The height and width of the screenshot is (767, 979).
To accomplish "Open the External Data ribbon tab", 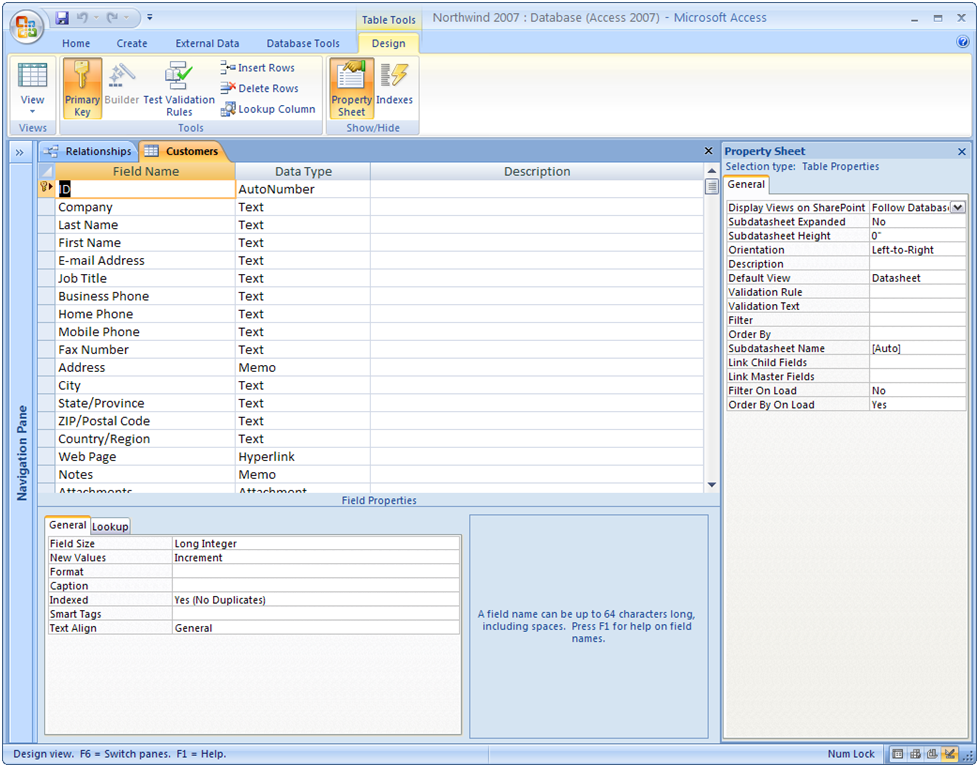I will coord(207,43).
